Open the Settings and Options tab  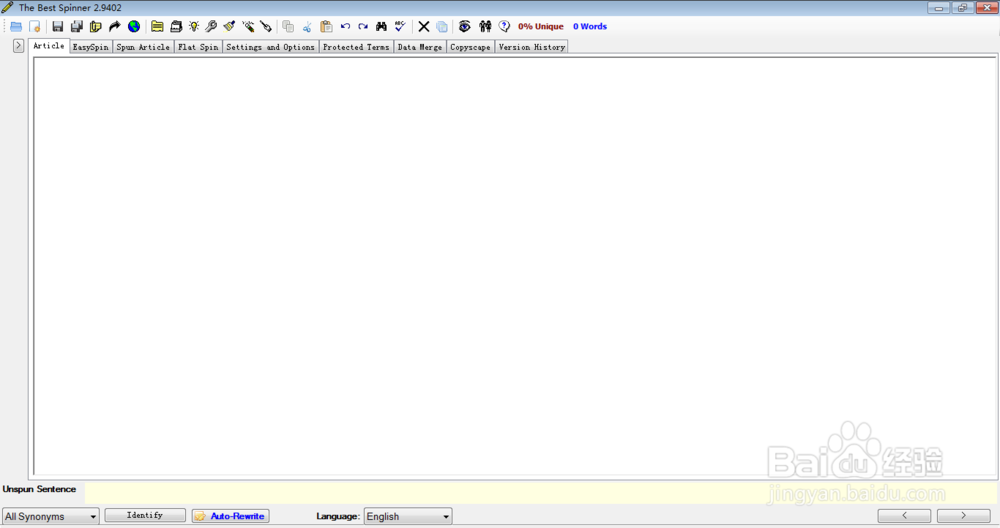pos(270,47)
